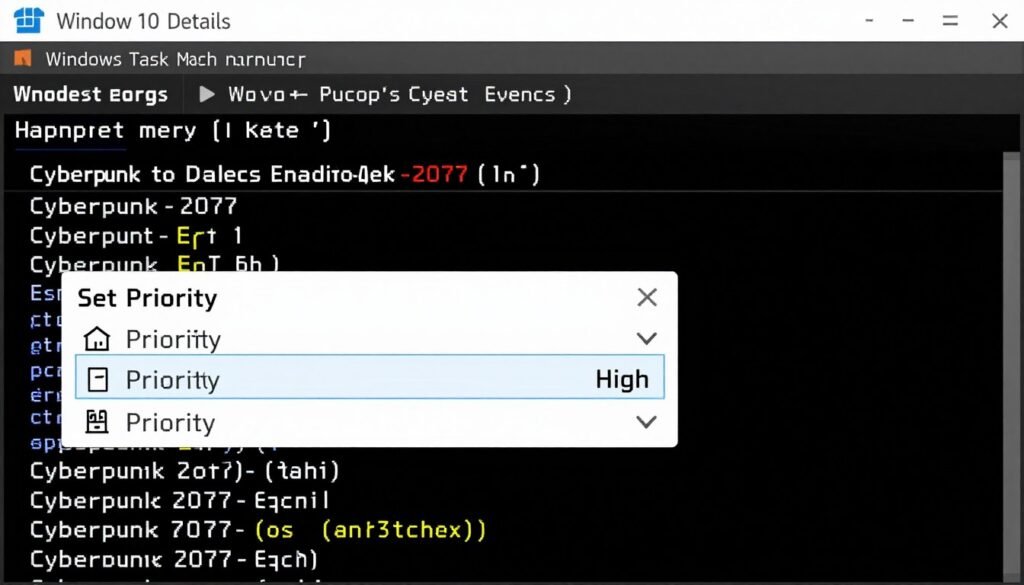This screenshot has height=585, width=1024.
Task: Click the save icon next to the bottom Priority row
Action: (97, 422)
